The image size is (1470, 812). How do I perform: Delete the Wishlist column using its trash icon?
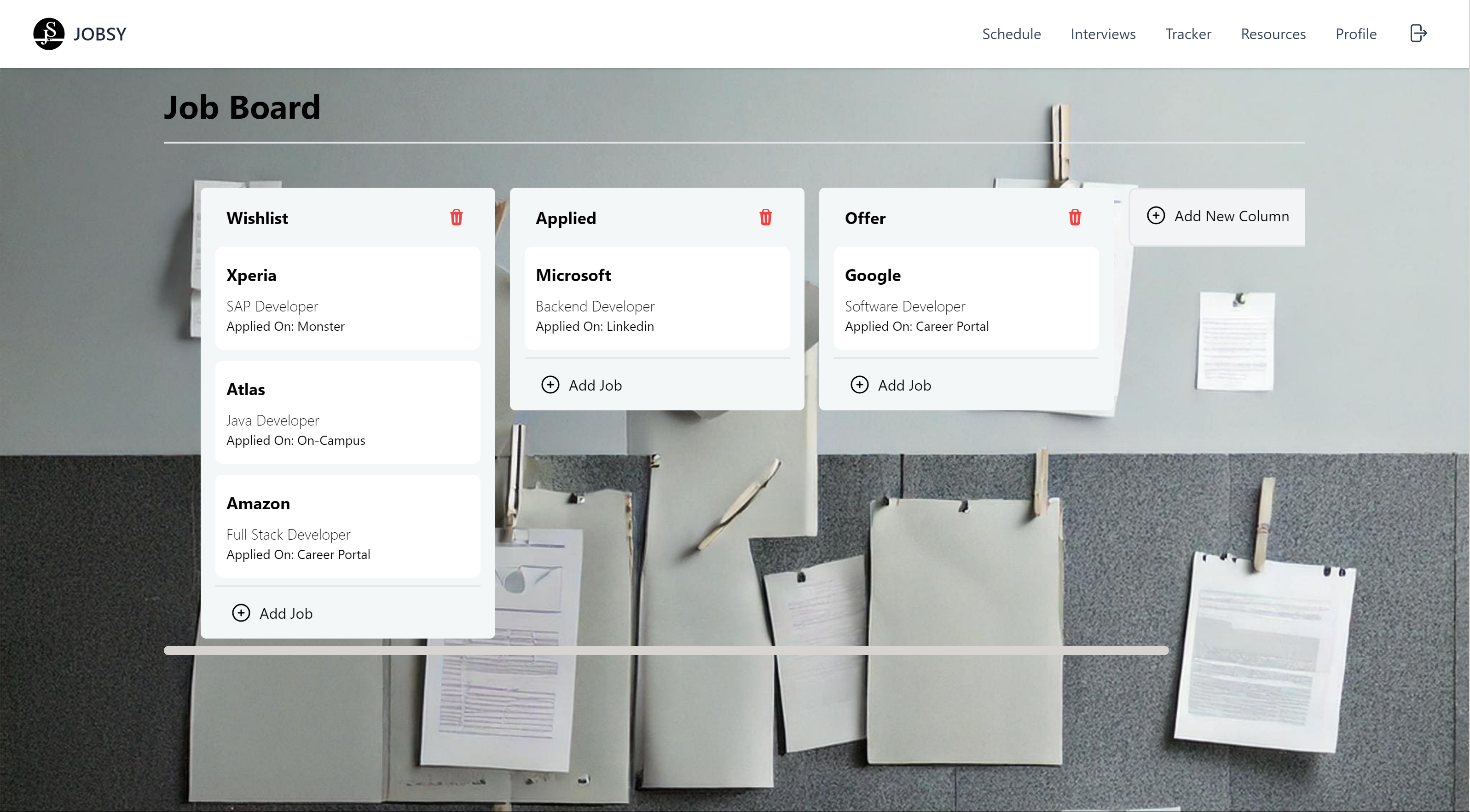click(456, 218)
